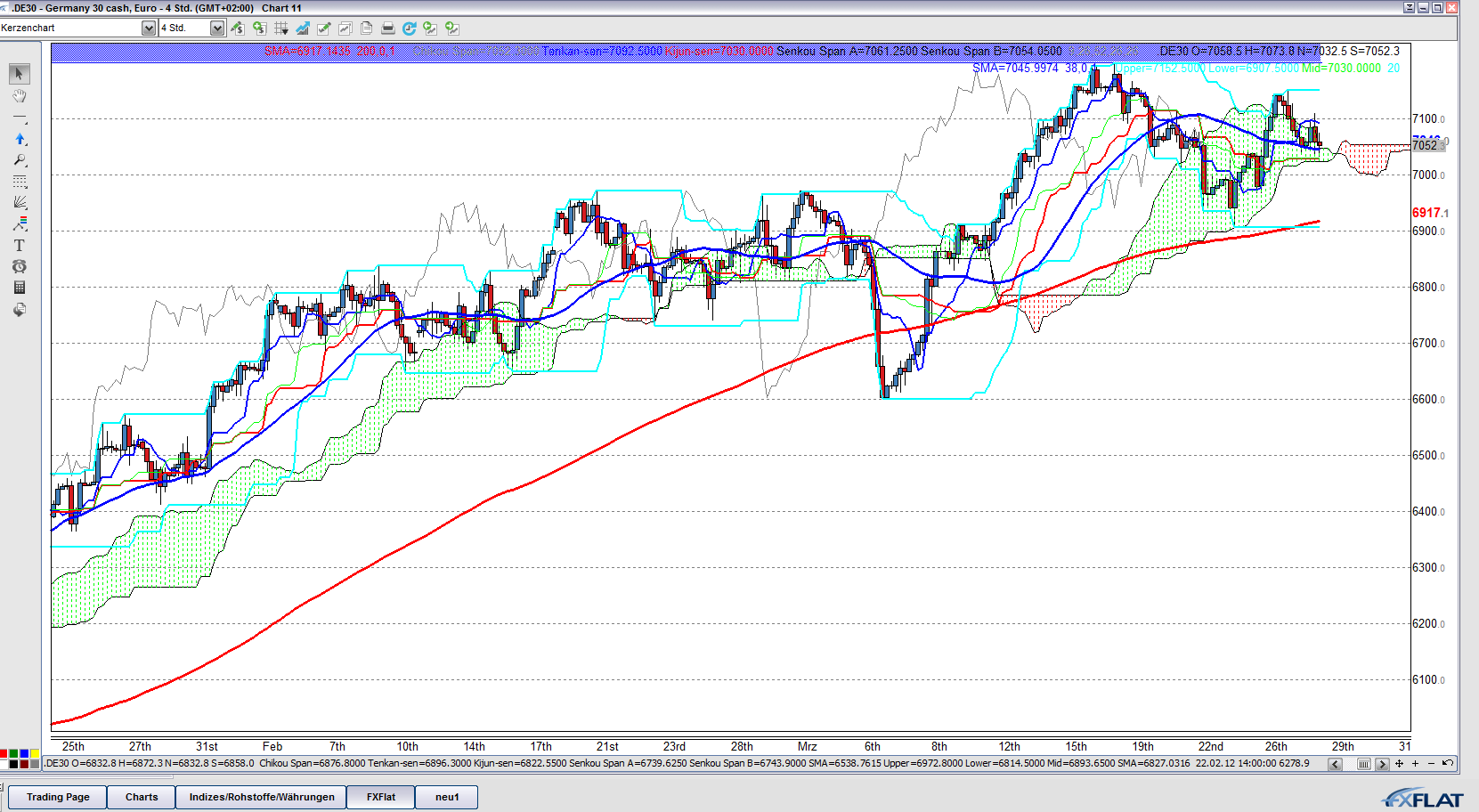The height and width of the screenshot is (812, 1479).
Task: Open the Indizes/Rohstoffe/Währungen tab
Action: [x=262, y=797]
